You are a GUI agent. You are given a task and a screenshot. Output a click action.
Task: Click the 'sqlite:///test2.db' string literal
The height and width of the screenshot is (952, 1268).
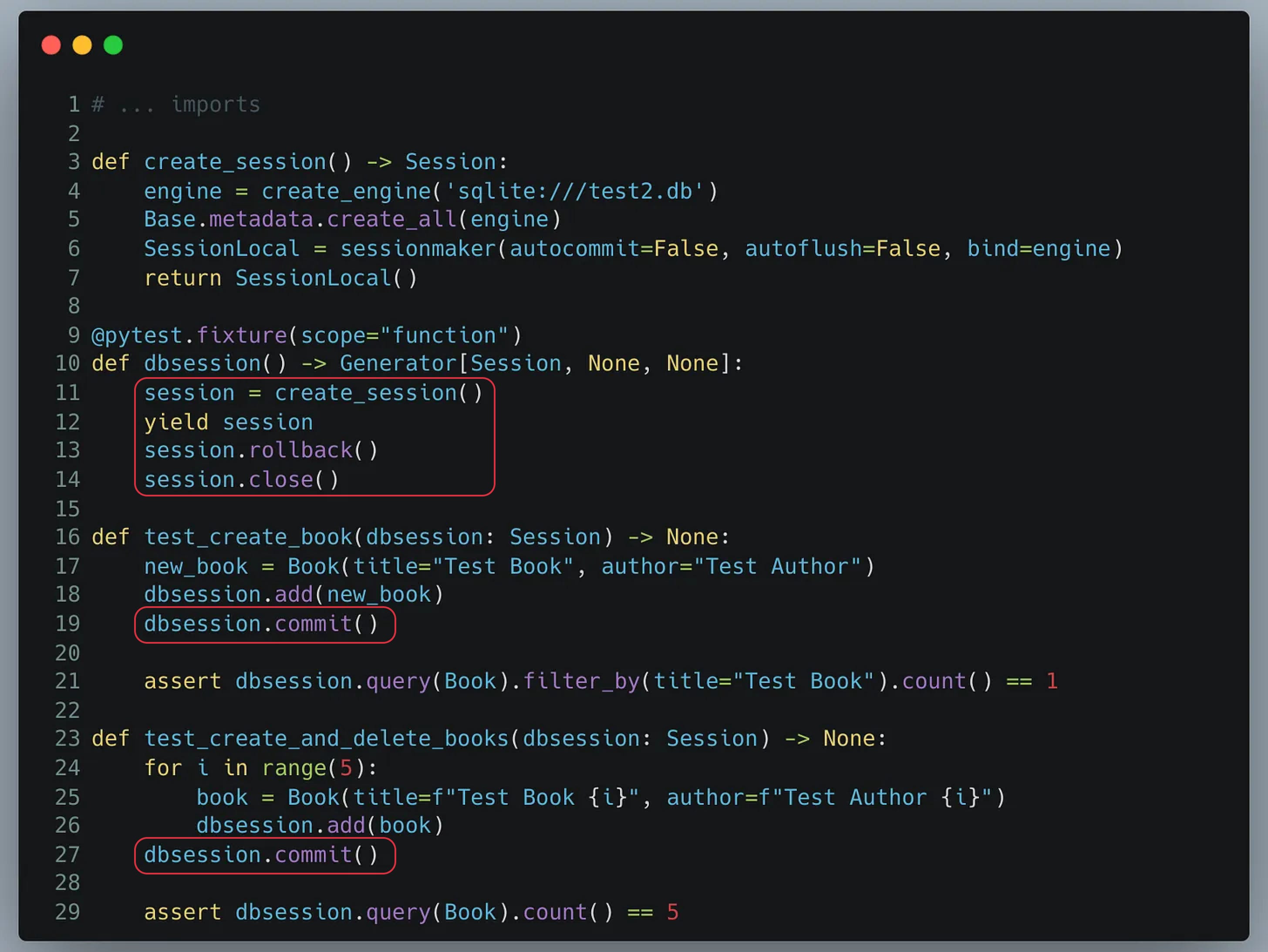point(574,192)
